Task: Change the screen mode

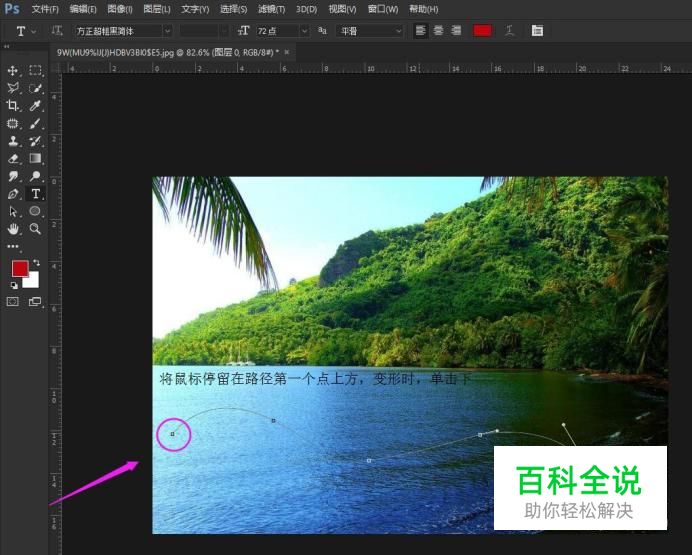Action: tap(35, 302)
